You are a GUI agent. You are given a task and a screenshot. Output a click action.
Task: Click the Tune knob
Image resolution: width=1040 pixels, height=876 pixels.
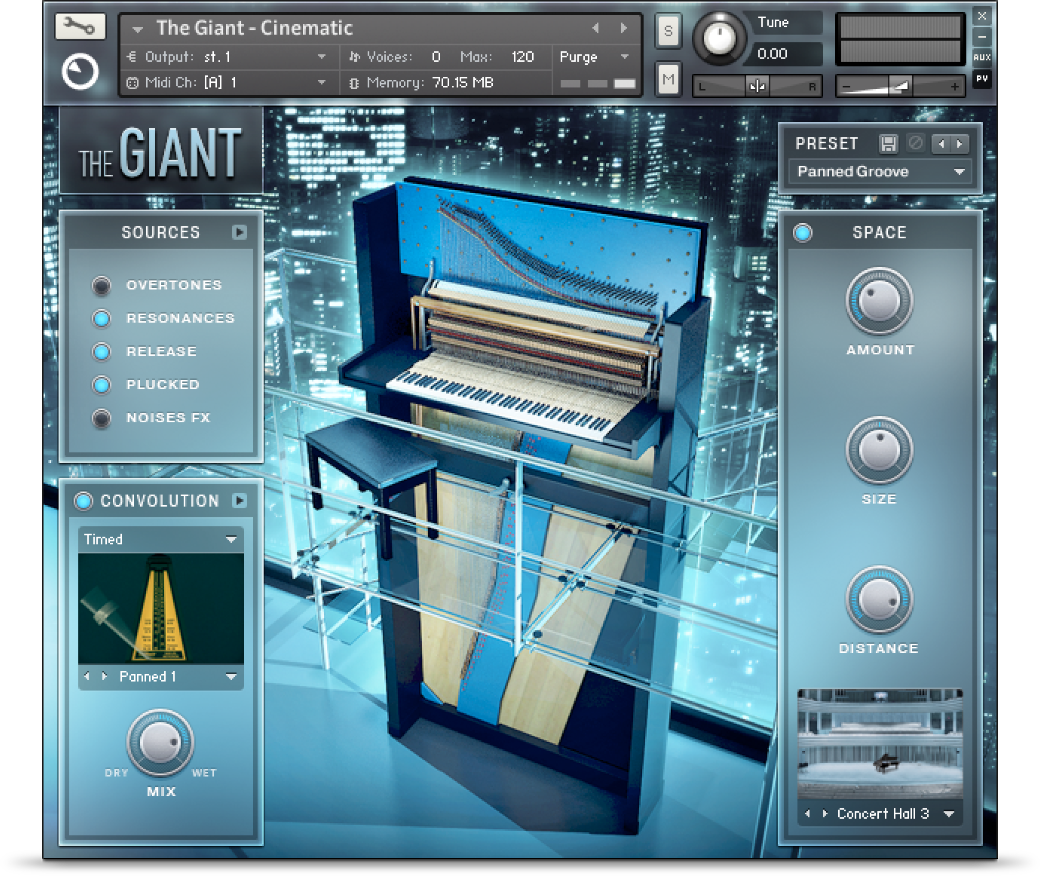719,38
